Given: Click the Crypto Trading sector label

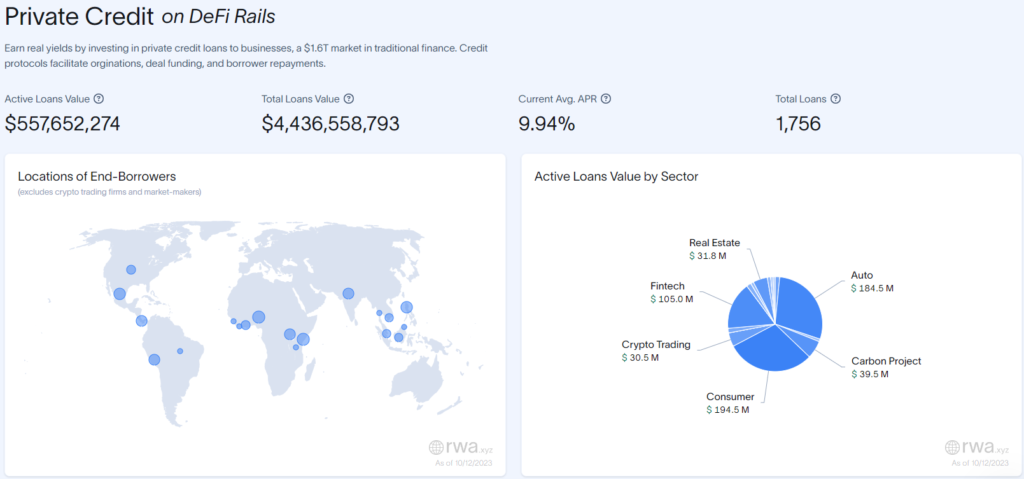Looking at the screenshot, I should tap(656, 344).
